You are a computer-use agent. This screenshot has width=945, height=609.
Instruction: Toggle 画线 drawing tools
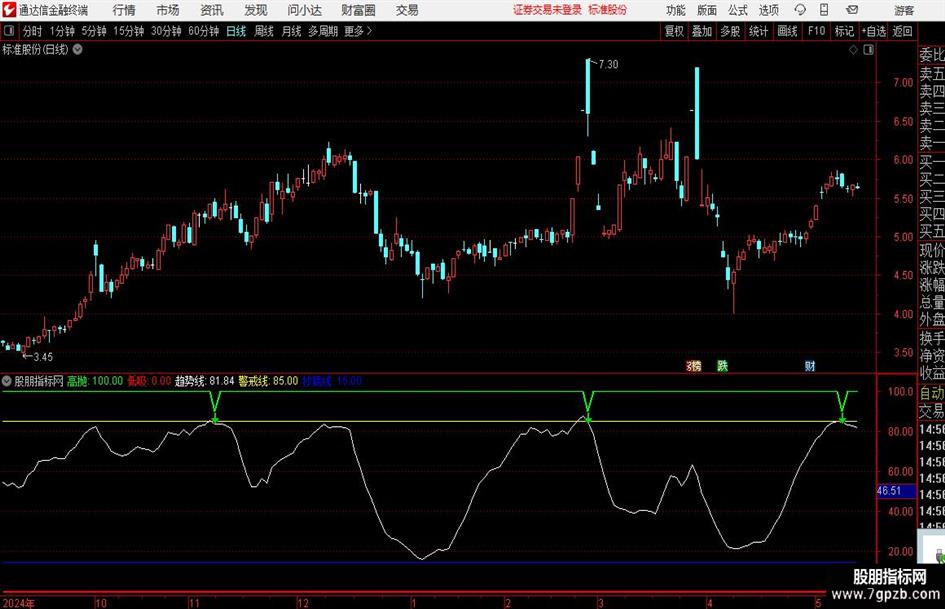(787, 31)
